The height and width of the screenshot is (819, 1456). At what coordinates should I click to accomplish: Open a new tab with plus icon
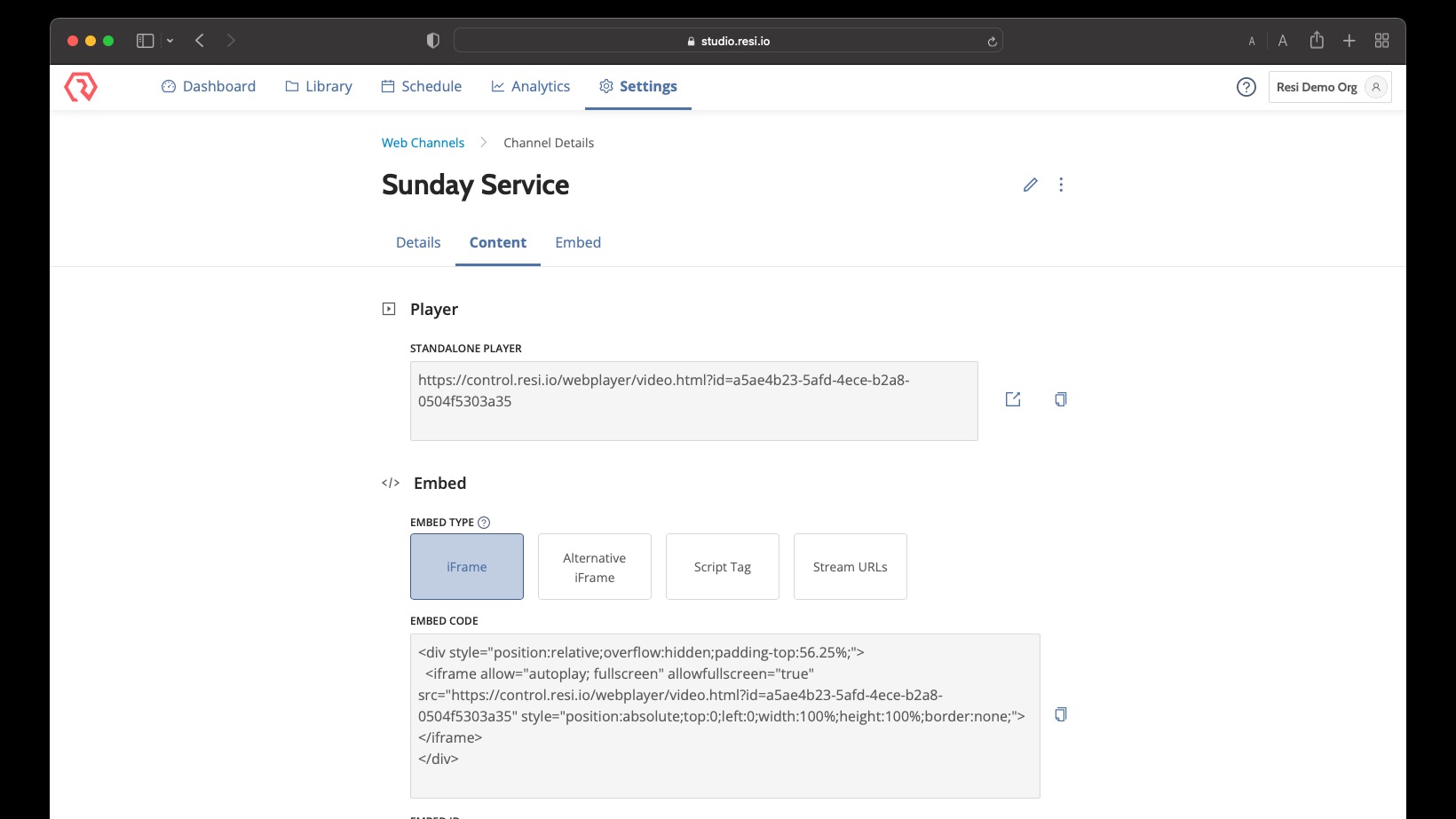[x=1349, y=41]
